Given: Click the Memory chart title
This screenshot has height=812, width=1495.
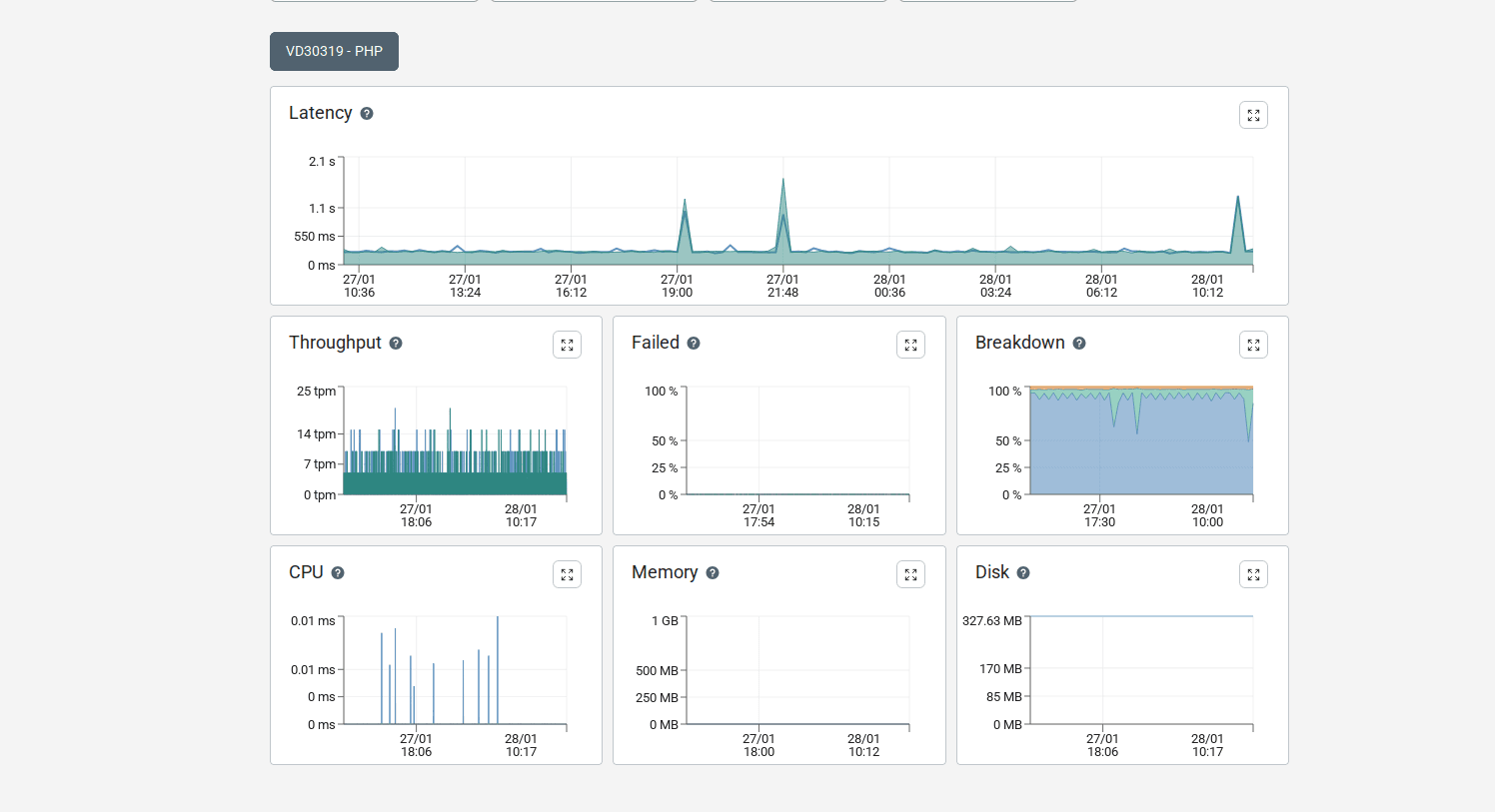Looking at the screenshot, I should [665, 572].
